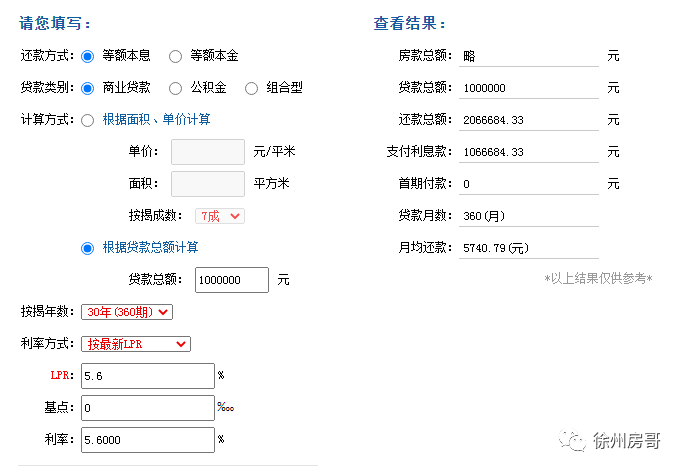Image resolution: width=682 pixels, height=471 pixels.
Task: Click the 基点 input field
Action: [149, 408]
